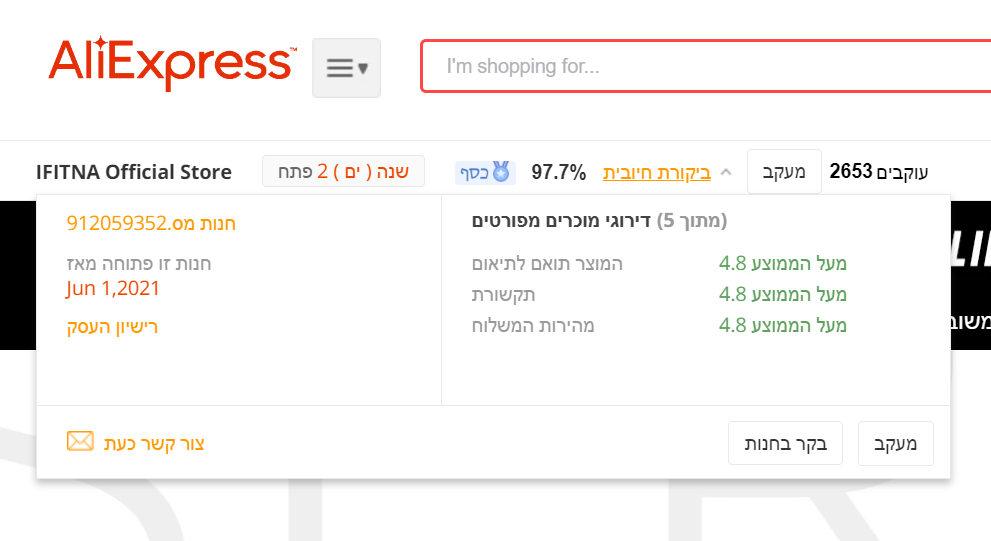The height and width of the screenshot is (541, 991).
Task: Collapse the store details chevron
Action: [x=727, y=172]
